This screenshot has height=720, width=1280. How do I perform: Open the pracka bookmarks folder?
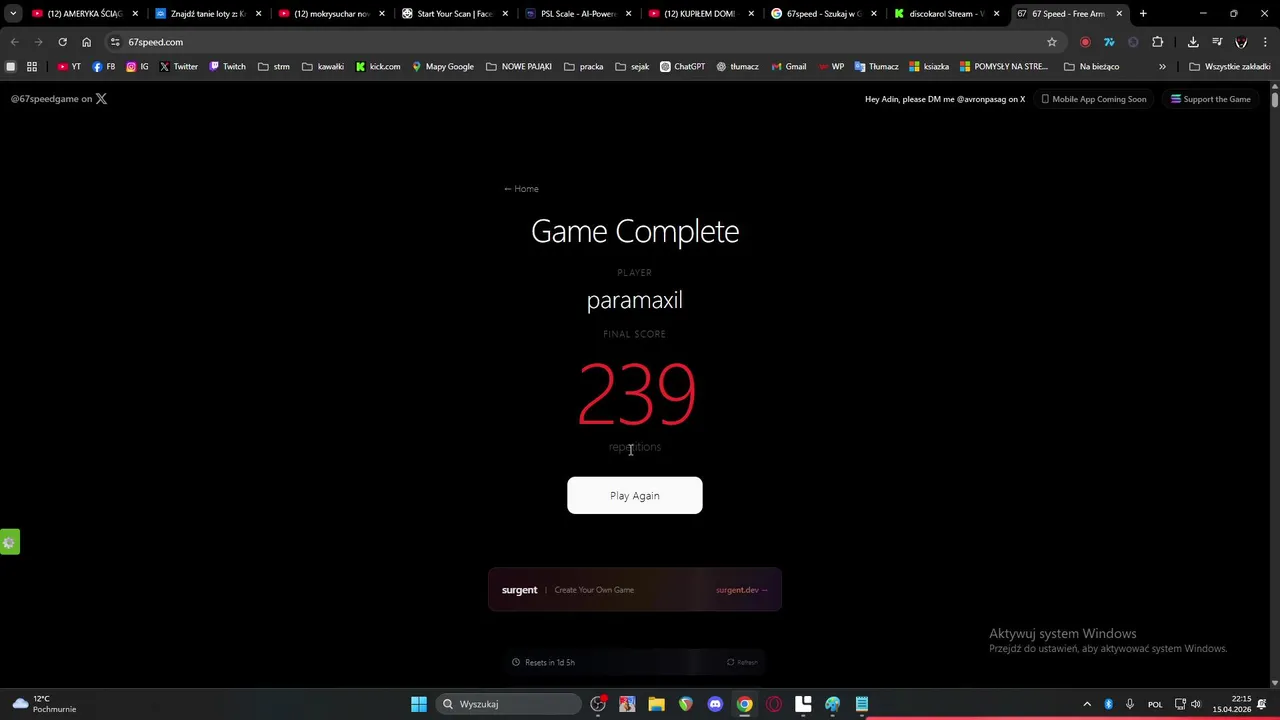coord(583,67)
